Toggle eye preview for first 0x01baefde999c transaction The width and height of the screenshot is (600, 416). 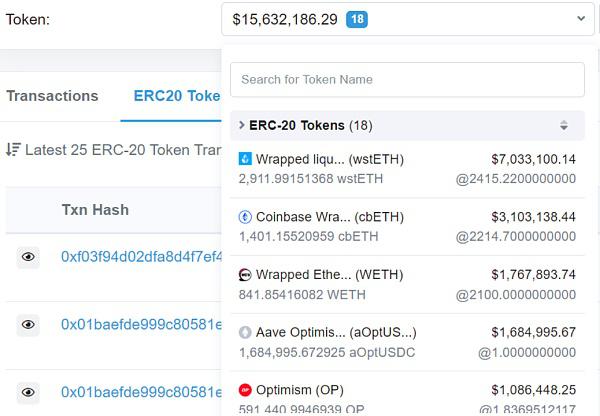click(x=28, y=325)
